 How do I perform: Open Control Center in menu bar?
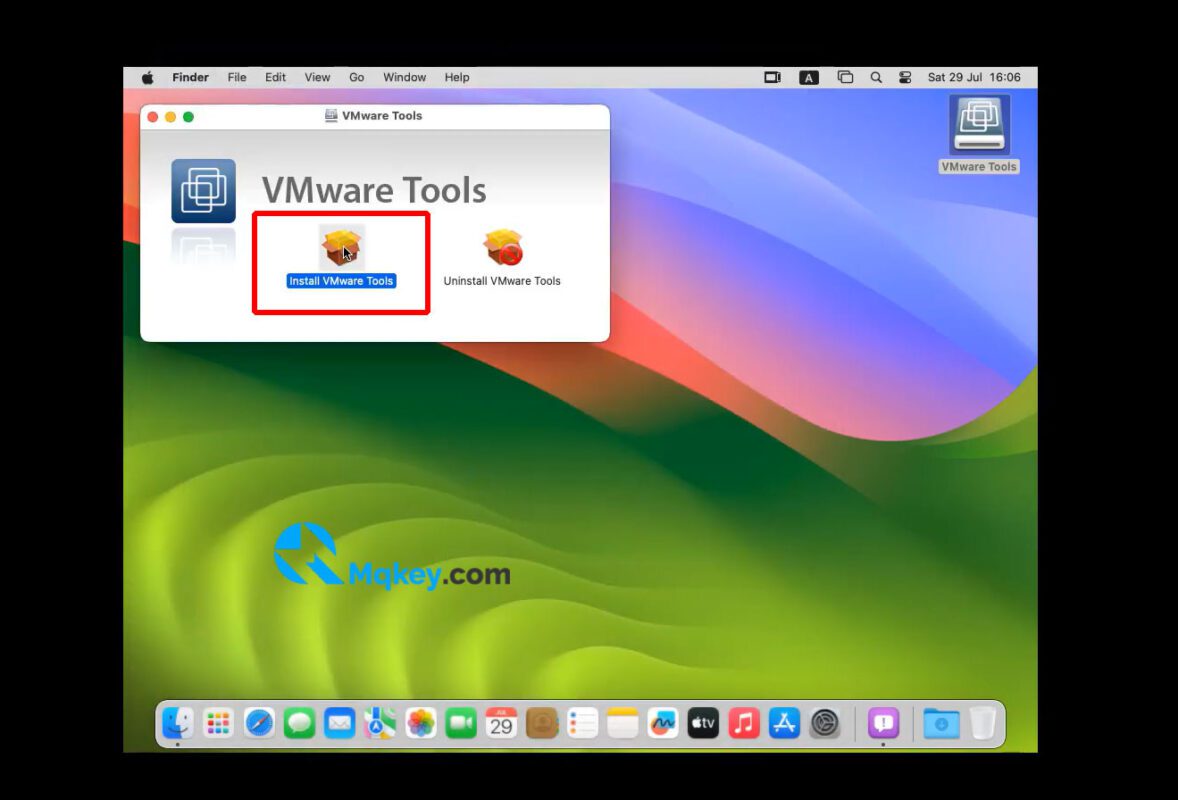pos(905,77)
